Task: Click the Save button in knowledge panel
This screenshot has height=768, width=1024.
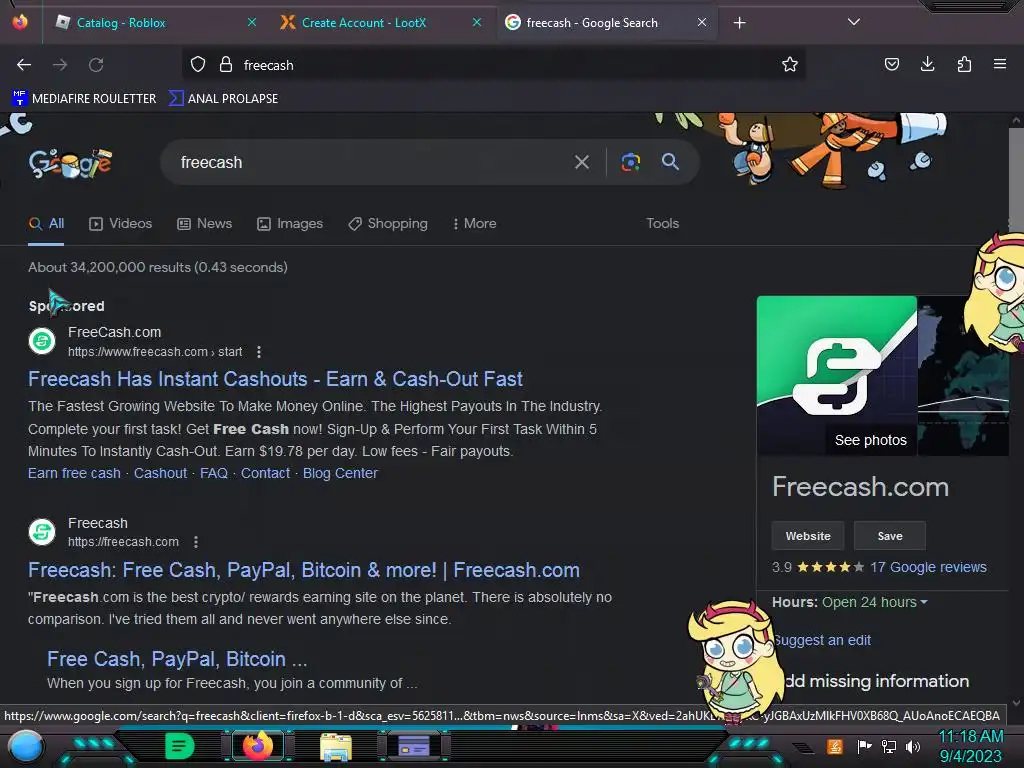Action: tap(889, 536)
